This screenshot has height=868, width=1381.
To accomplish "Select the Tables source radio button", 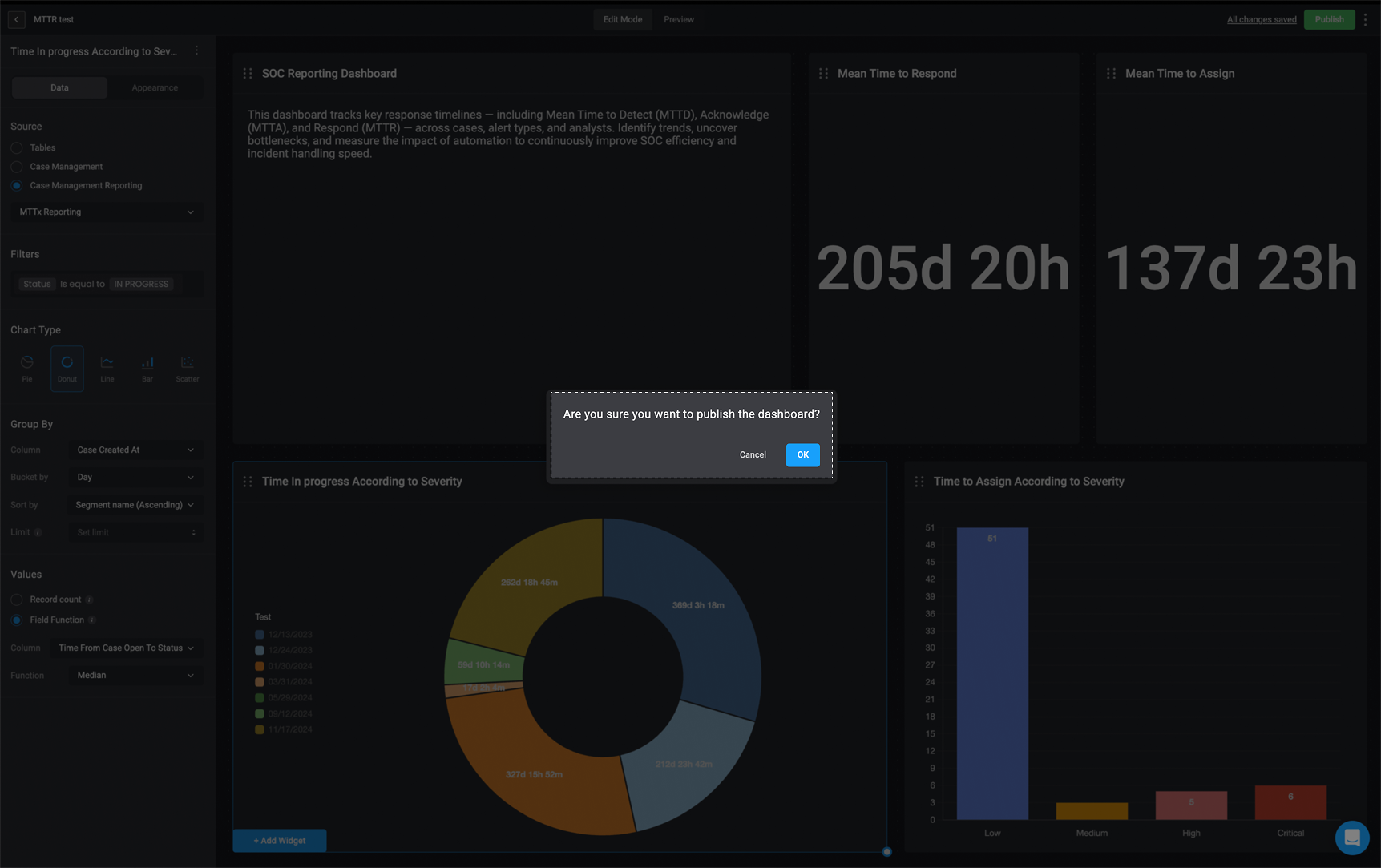I will [17, 147].
